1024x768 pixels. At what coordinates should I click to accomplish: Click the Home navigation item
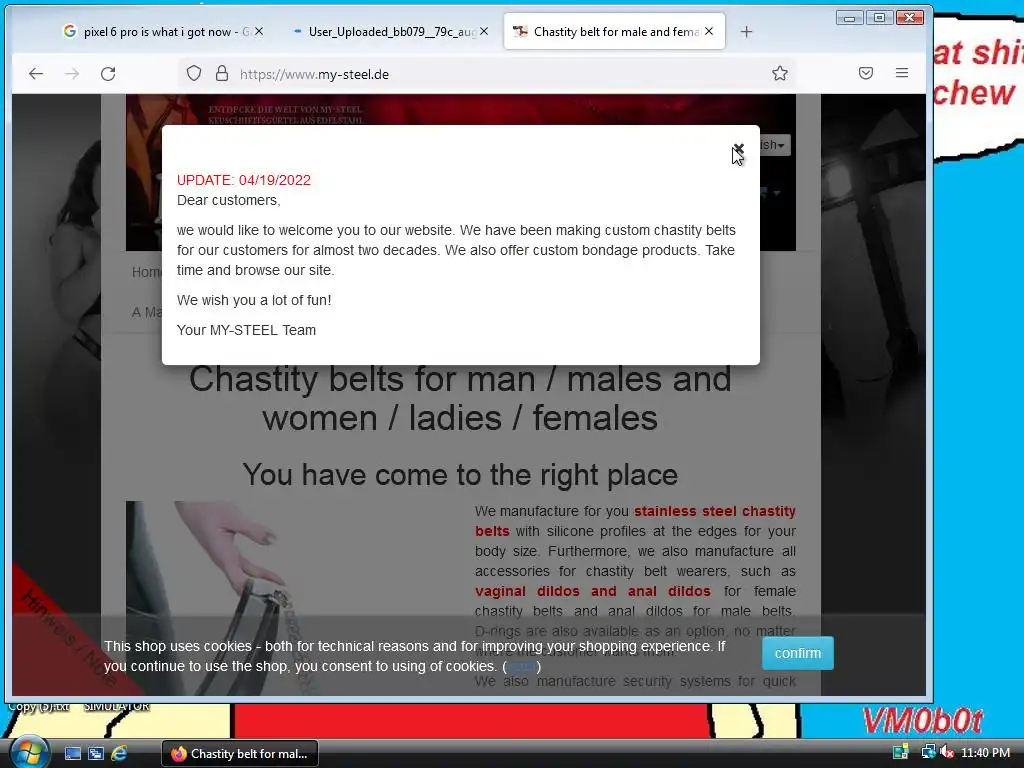pyautogui.click(x=146, y=272)
